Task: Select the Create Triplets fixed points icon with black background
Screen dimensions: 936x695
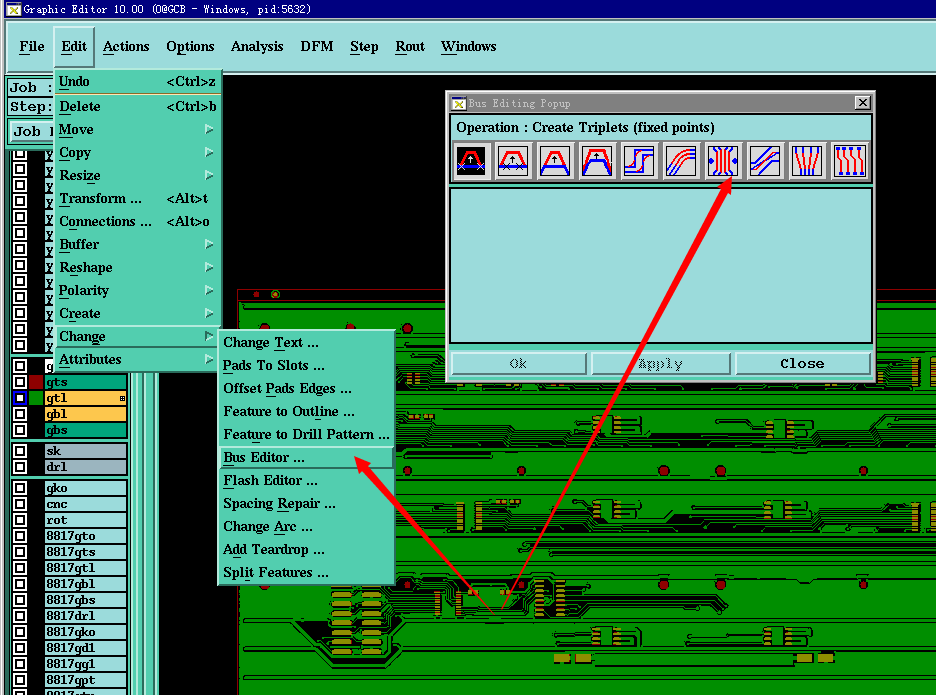Action: [x=471, y=161]
